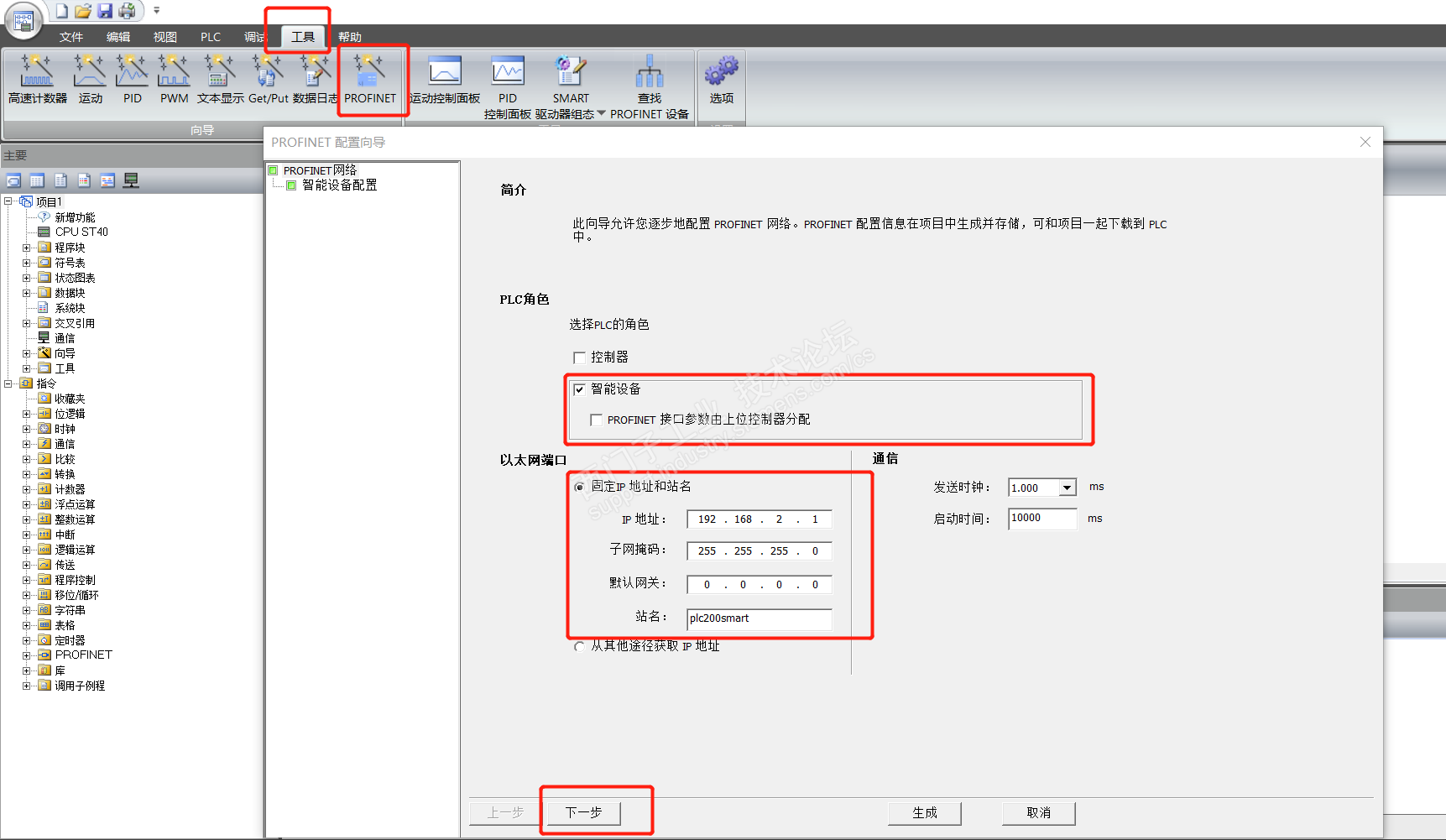1446x840 pixels.
Task: Expand the 数据块 folder
Action: (27, 293)
